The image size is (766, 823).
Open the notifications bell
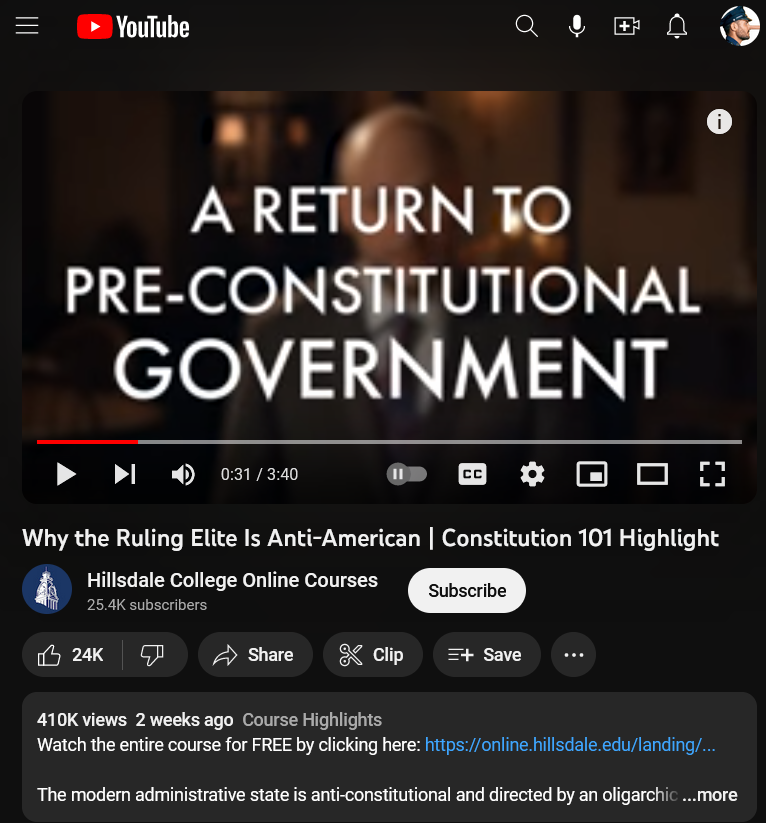coord(677,26)
